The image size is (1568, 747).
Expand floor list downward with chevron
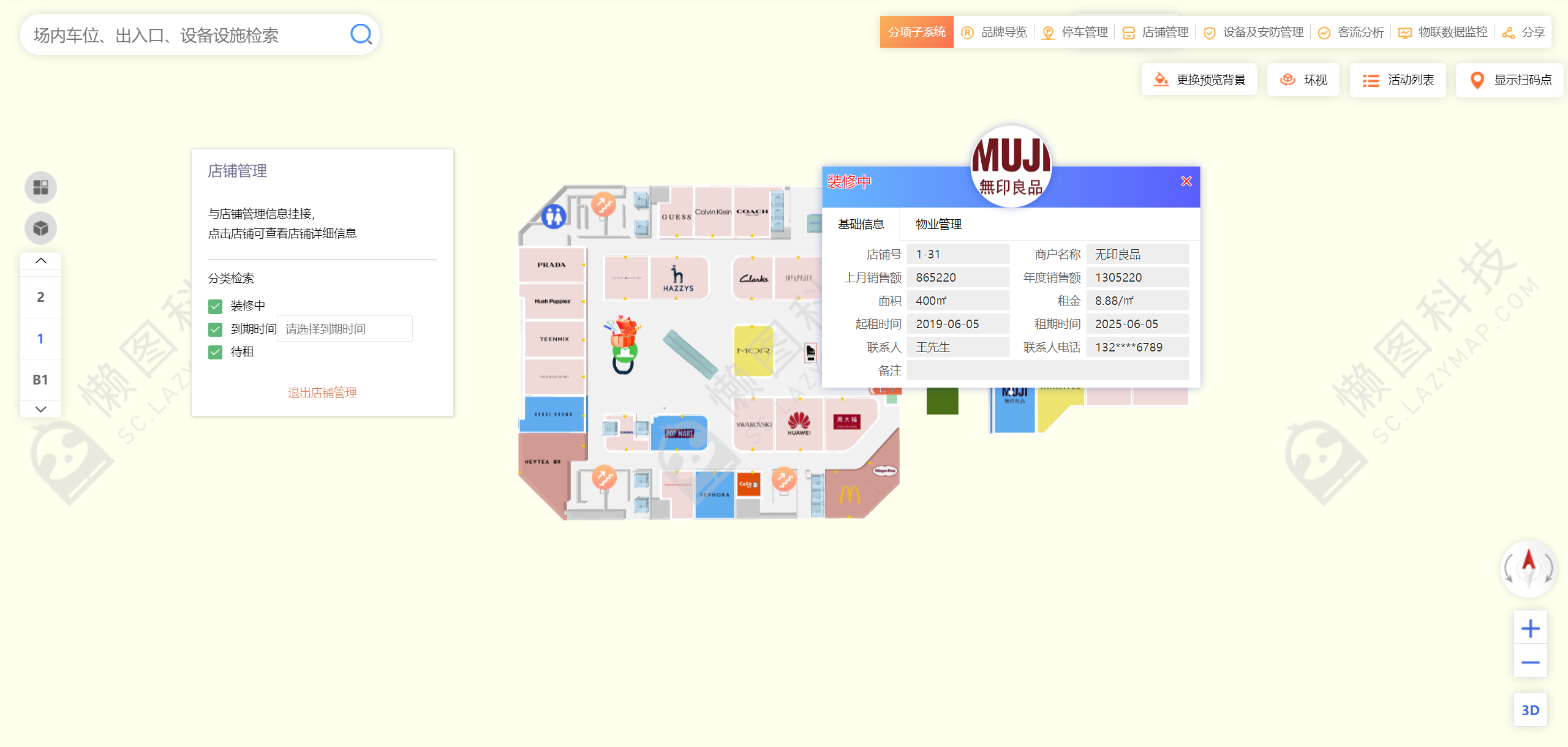(x=40, y=409)
